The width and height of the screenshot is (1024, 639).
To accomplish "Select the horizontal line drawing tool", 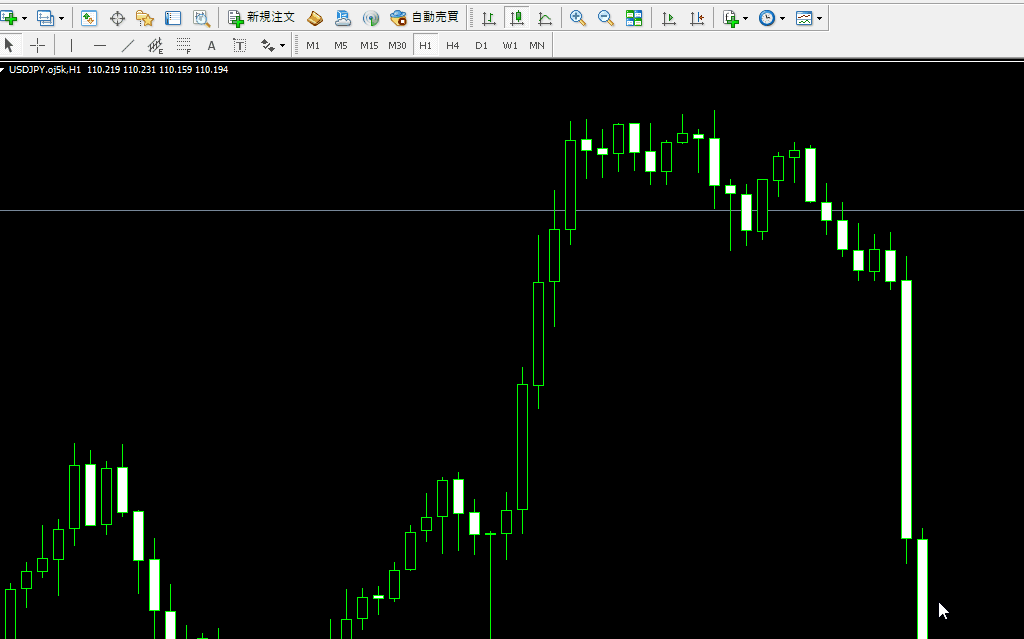I will pyautogui.click(x=99, y=45).
